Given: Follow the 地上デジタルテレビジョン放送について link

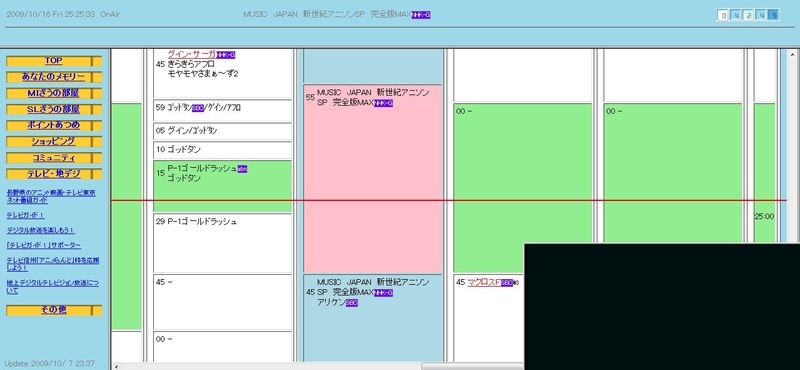Looking at the screenshot, I should pos(52,287).
